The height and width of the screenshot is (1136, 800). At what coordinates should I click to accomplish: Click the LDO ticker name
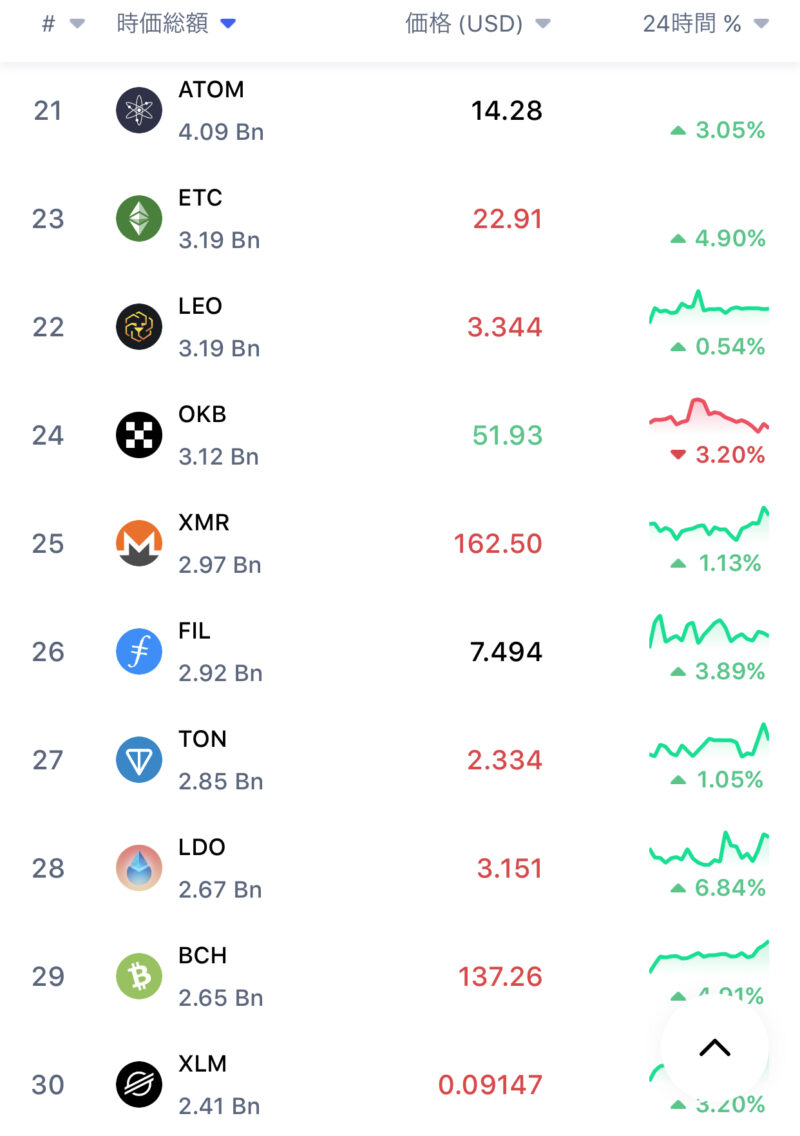click(202, 847)
